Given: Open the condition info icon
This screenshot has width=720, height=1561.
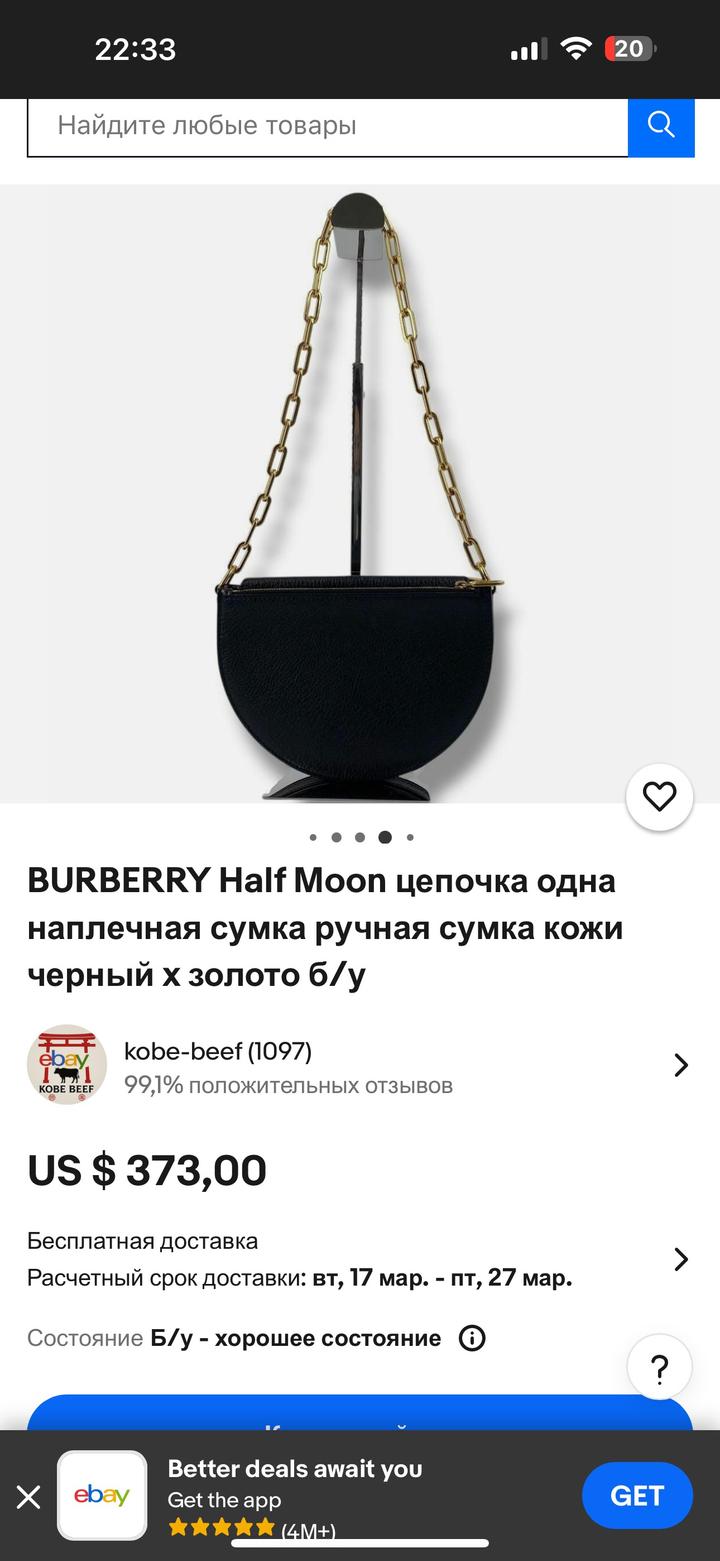Looking at the screenshot, I should 472,1338.
